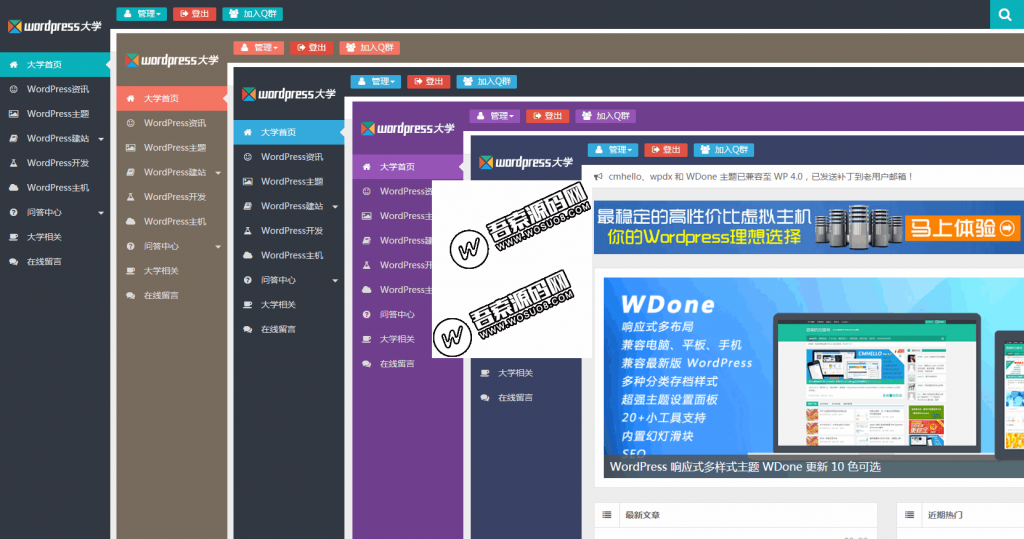The width and height of the screenshot is (1024, 539).
Task: Open the 管理 dropdown in the brown header
Action: 259,47
